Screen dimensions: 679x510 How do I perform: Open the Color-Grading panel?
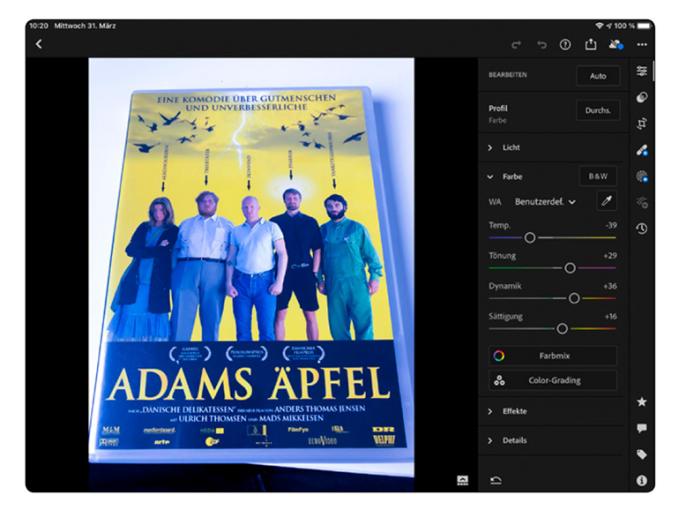point(553,381)
